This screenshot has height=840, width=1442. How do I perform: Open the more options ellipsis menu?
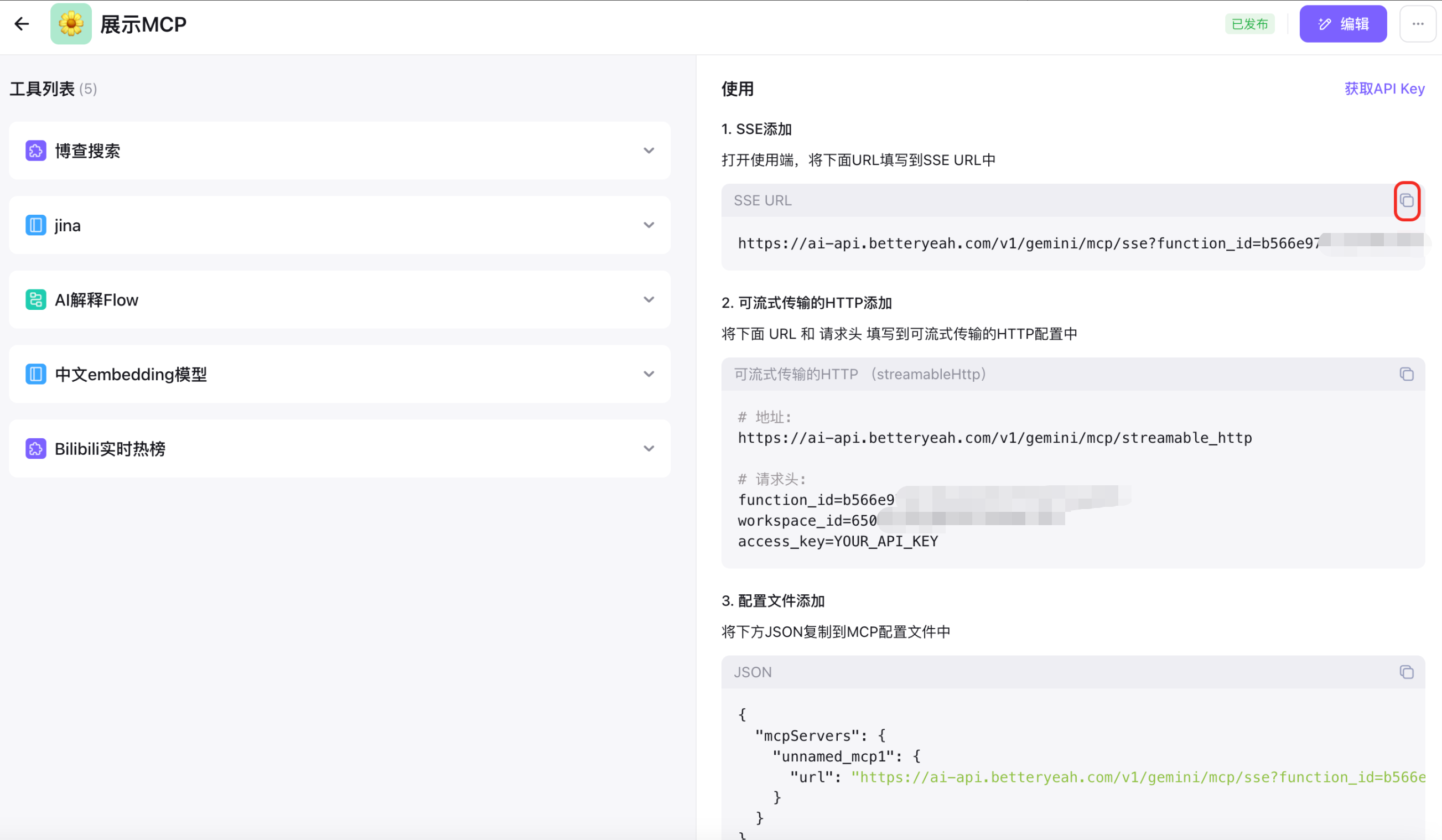pyautogui.click(x=1418, y=24)
